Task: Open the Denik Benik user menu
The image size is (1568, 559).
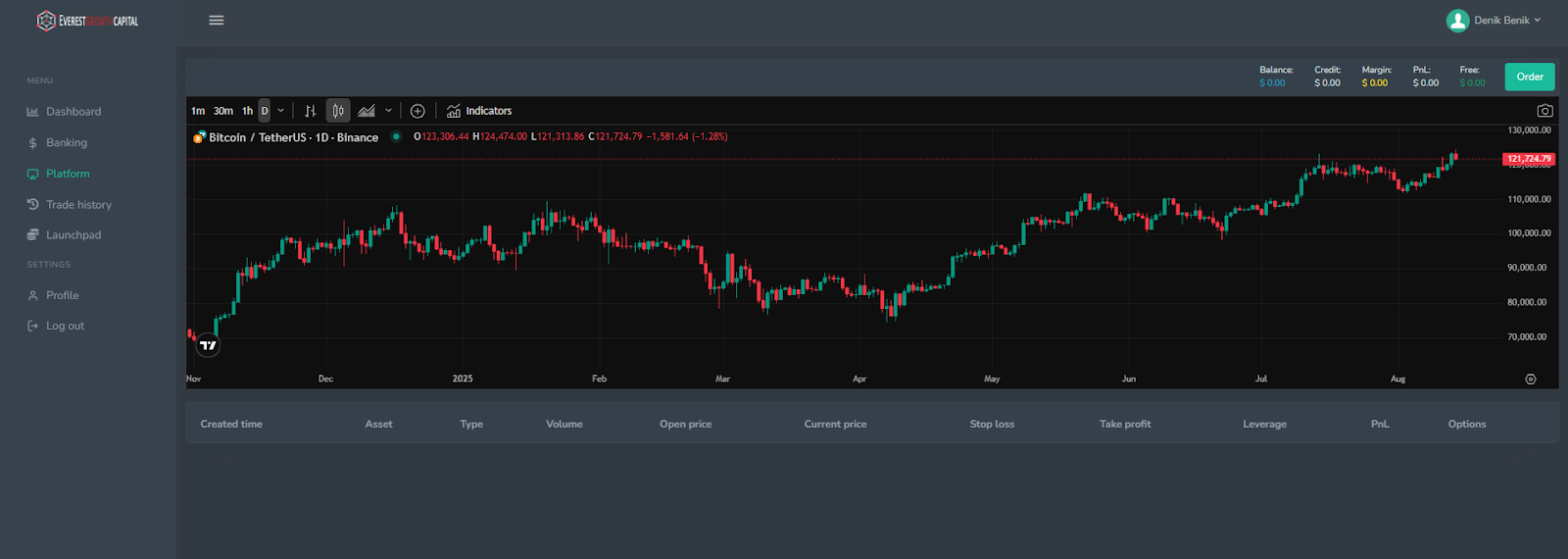Action: point(1494,21)
